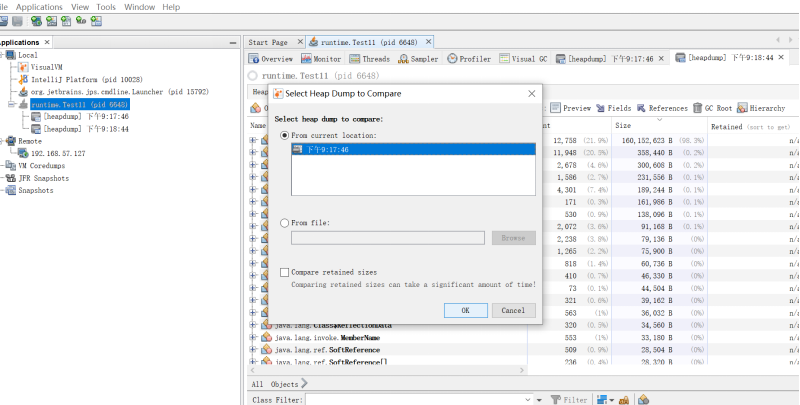This screenshot has height=405, width=800.
Task: Click the Snapshots folder icon
Action: click(11, 190)
